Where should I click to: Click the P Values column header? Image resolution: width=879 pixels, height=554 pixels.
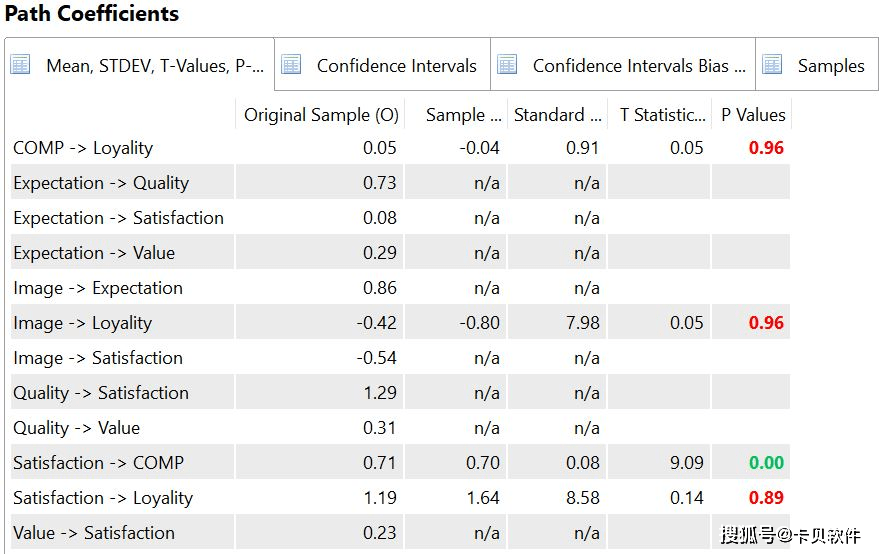tap(753, 115)
